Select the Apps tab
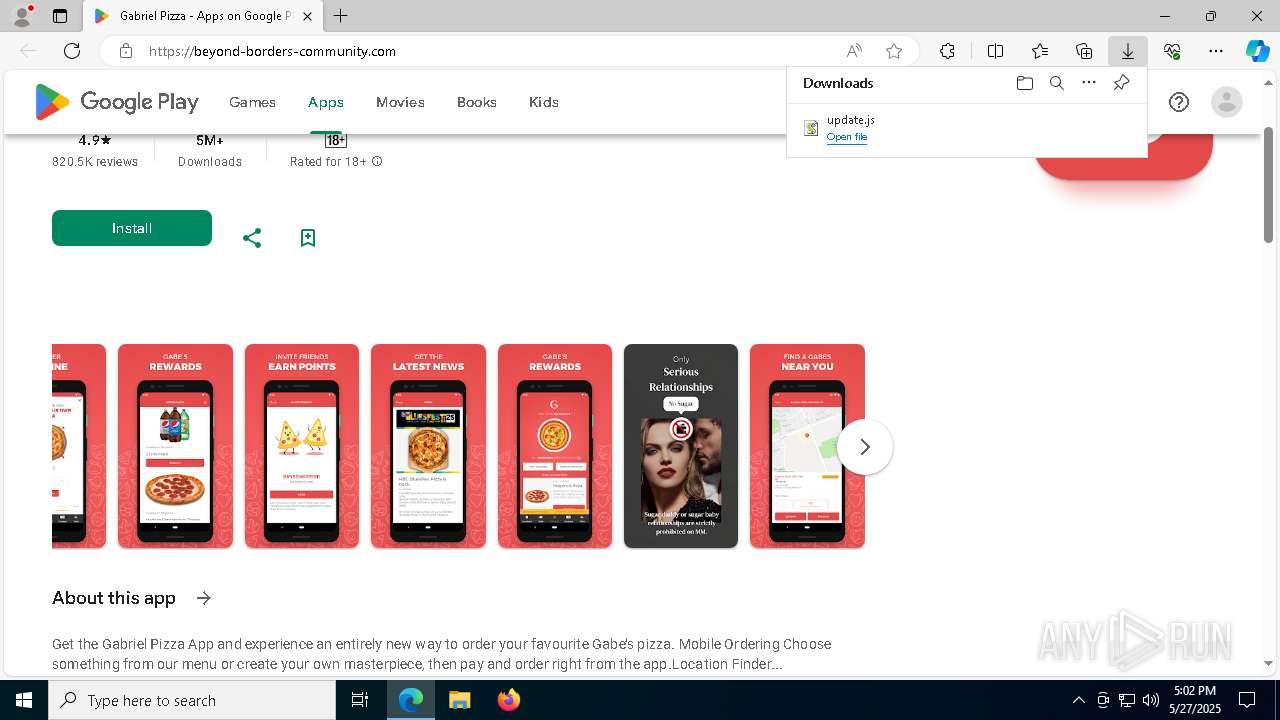This screenshot has height=720, width=1280. tap(326, 102)
